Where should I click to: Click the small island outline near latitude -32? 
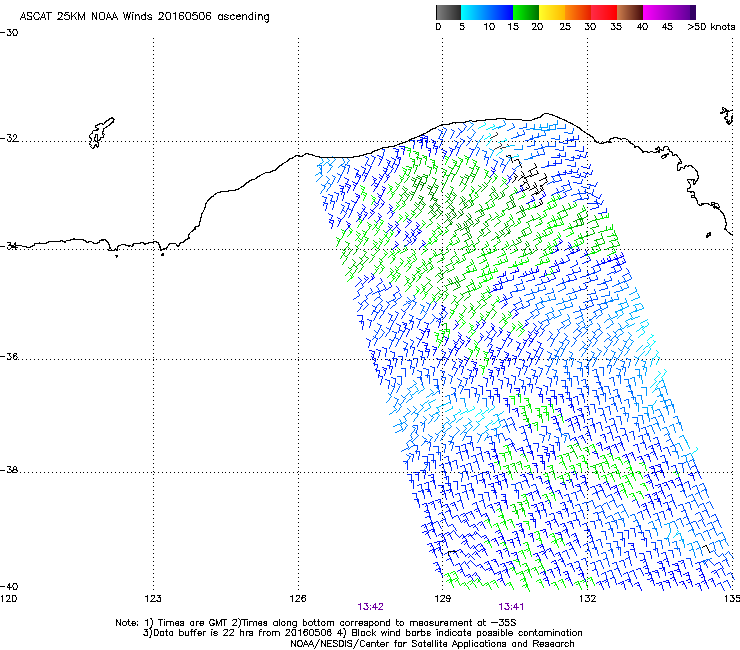(101, 133)
